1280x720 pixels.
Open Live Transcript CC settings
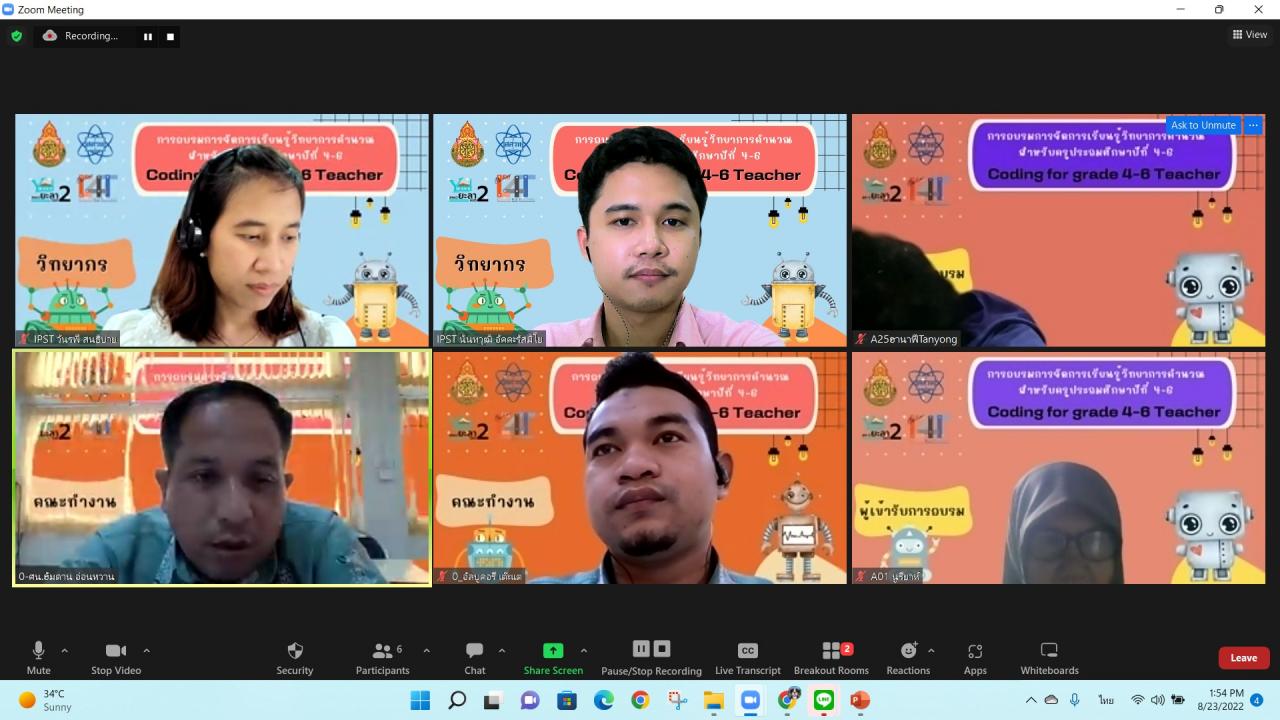point(748,658)
